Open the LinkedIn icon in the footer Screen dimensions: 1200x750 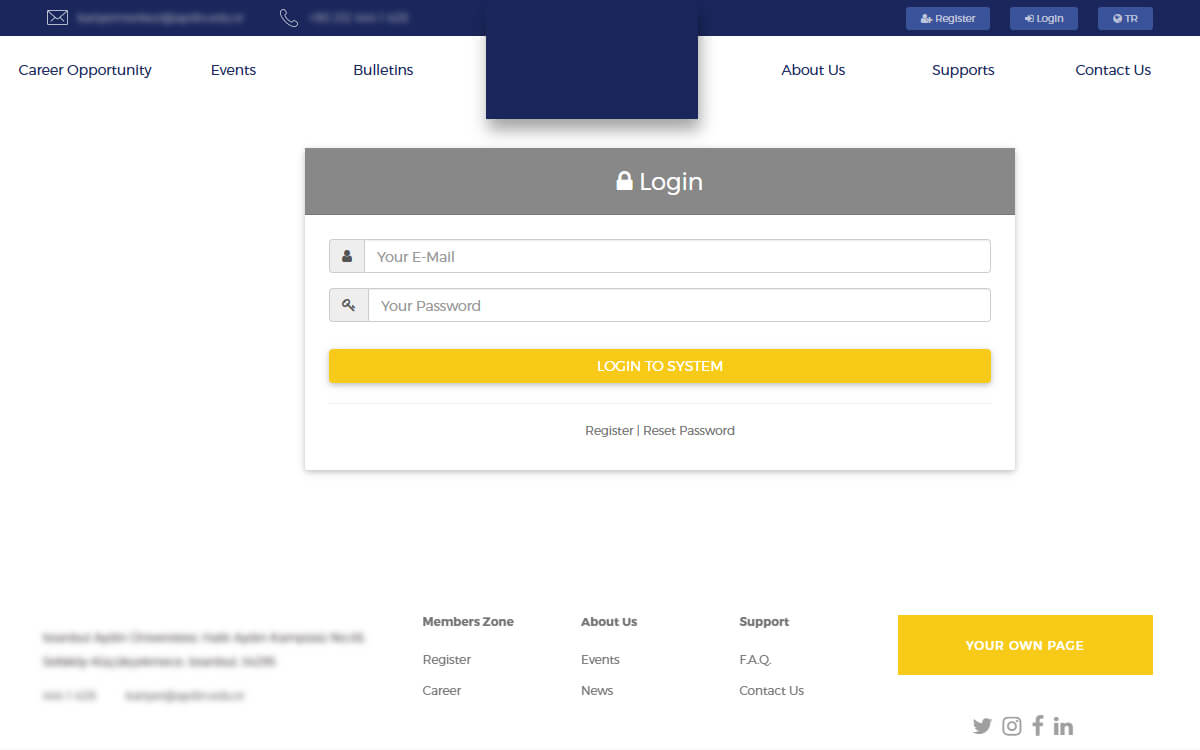click(x=1063, y=726)
